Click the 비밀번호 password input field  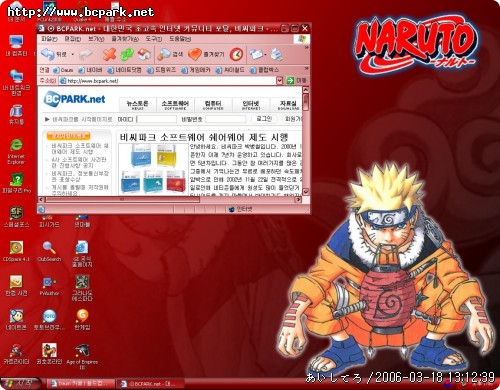click(x=226, y=119)
